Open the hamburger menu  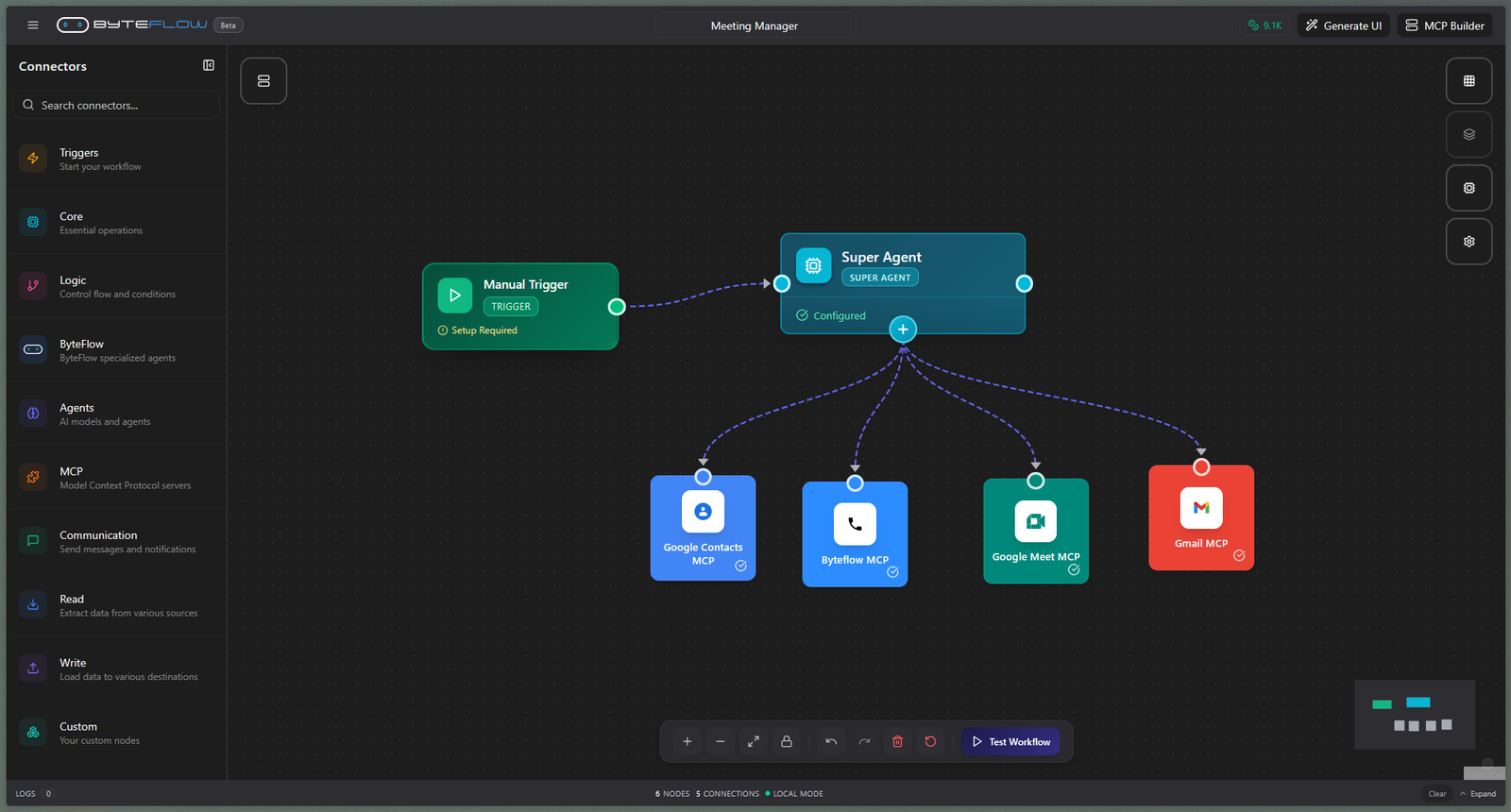point(33,25)
